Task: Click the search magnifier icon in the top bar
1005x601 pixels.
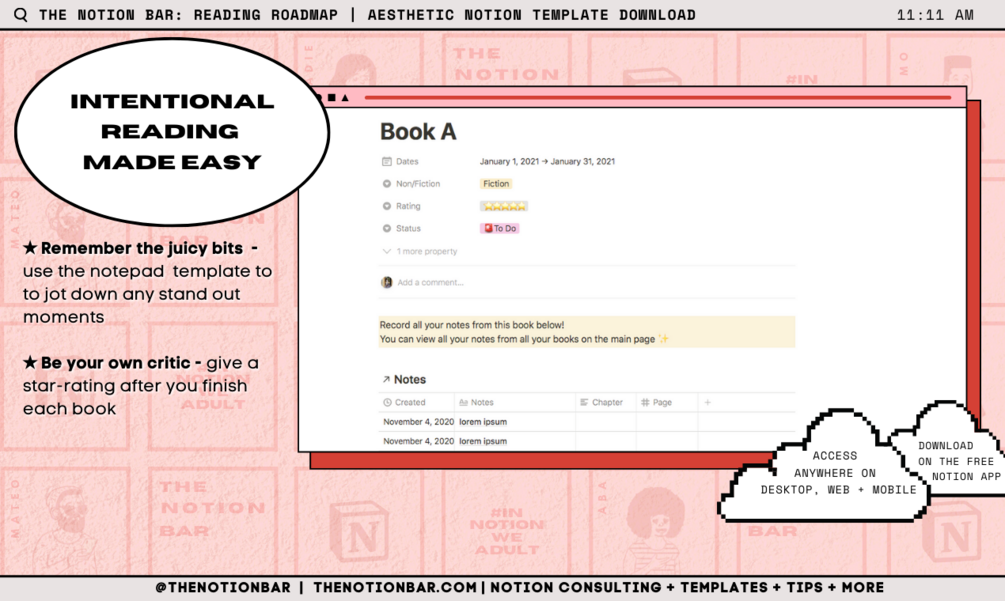Action: (21, 15)
